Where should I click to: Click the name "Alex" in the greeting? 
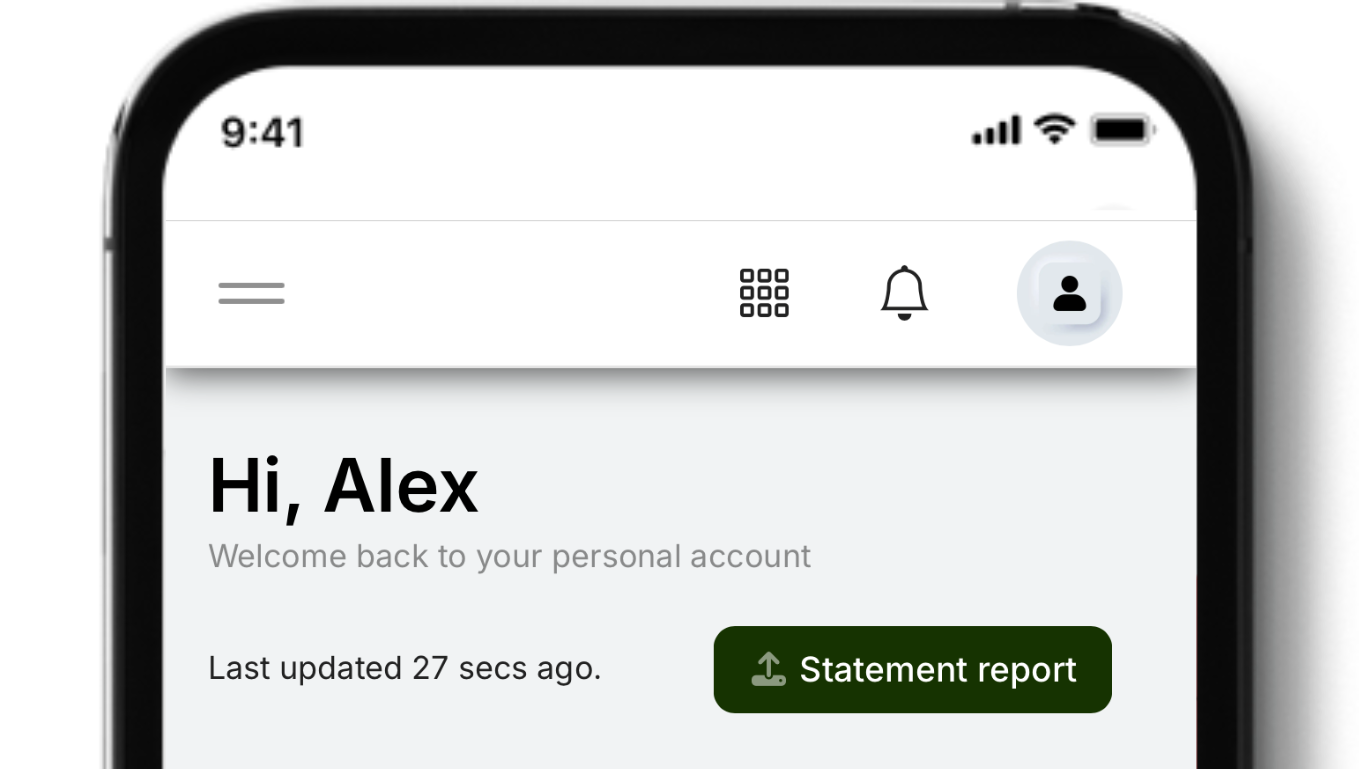click(401, 487)
